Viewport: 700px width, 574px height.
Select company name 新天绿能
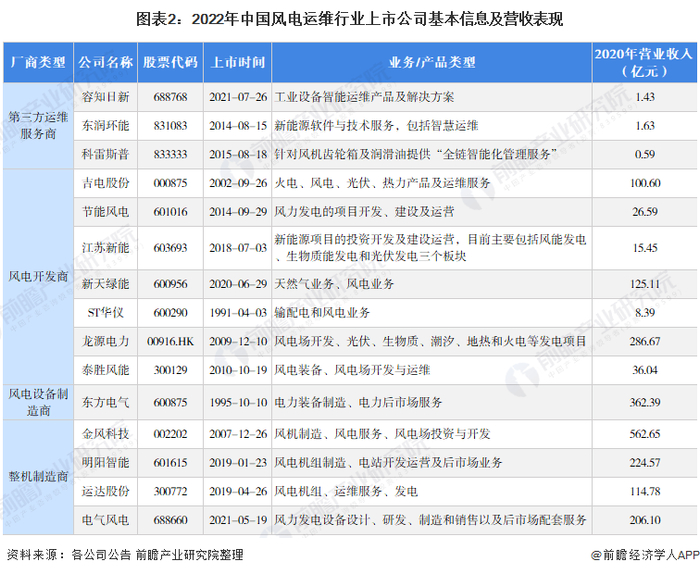[105, 284]
